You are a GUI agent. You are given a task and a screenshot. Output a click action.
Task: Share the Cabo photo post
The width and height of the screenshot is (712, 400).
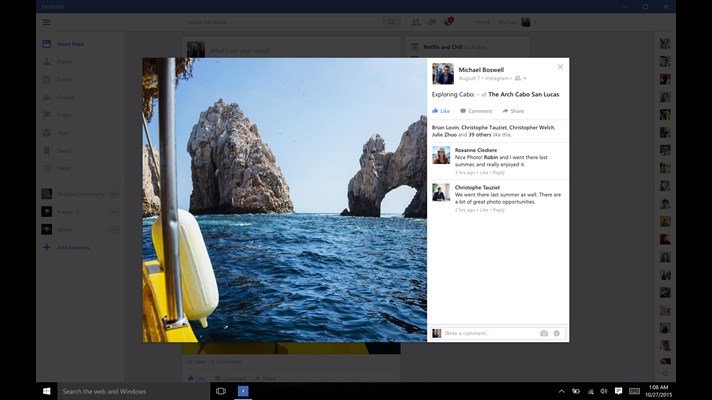coord(513,111)
